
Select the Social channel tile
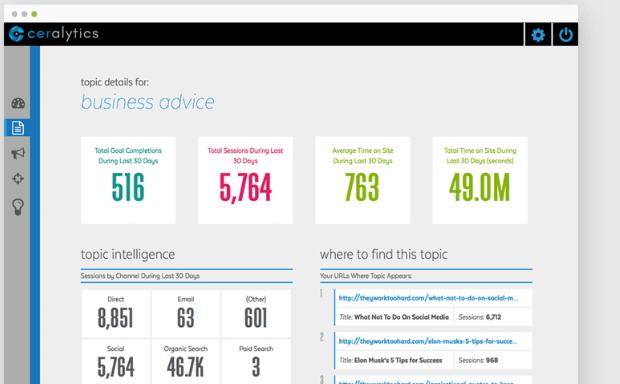(x=115, y=361)
